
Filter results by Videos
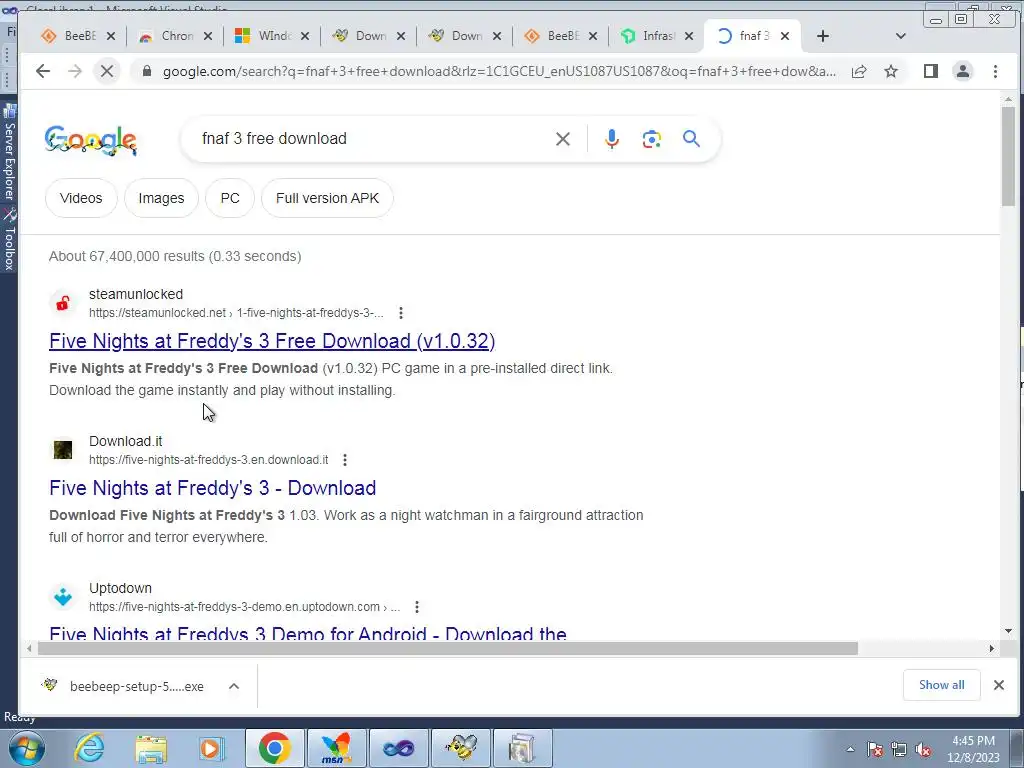click(x=81, y=198)
